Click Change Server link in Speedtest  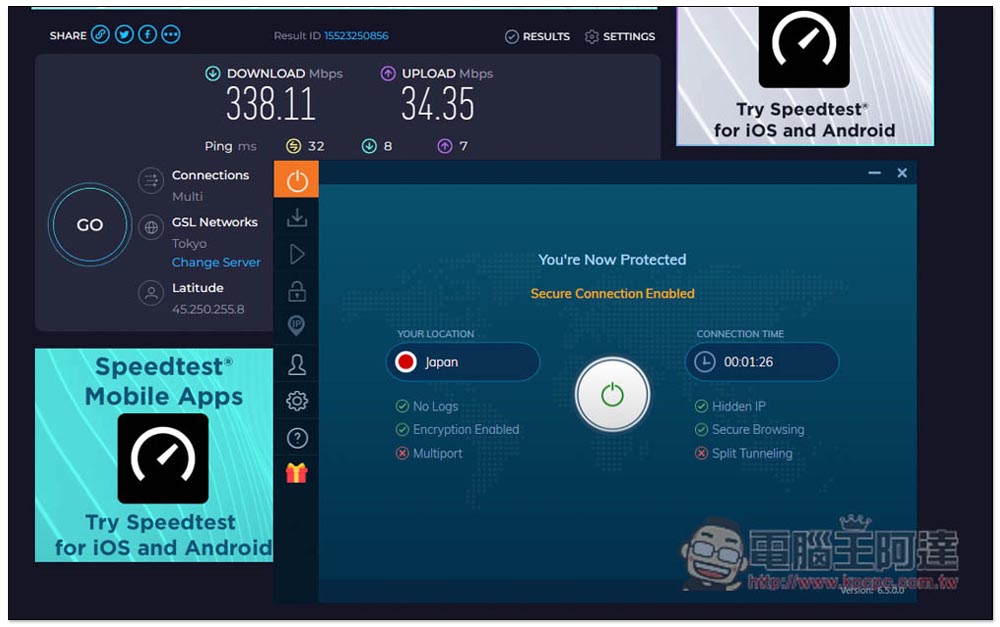tap(216, 262)
